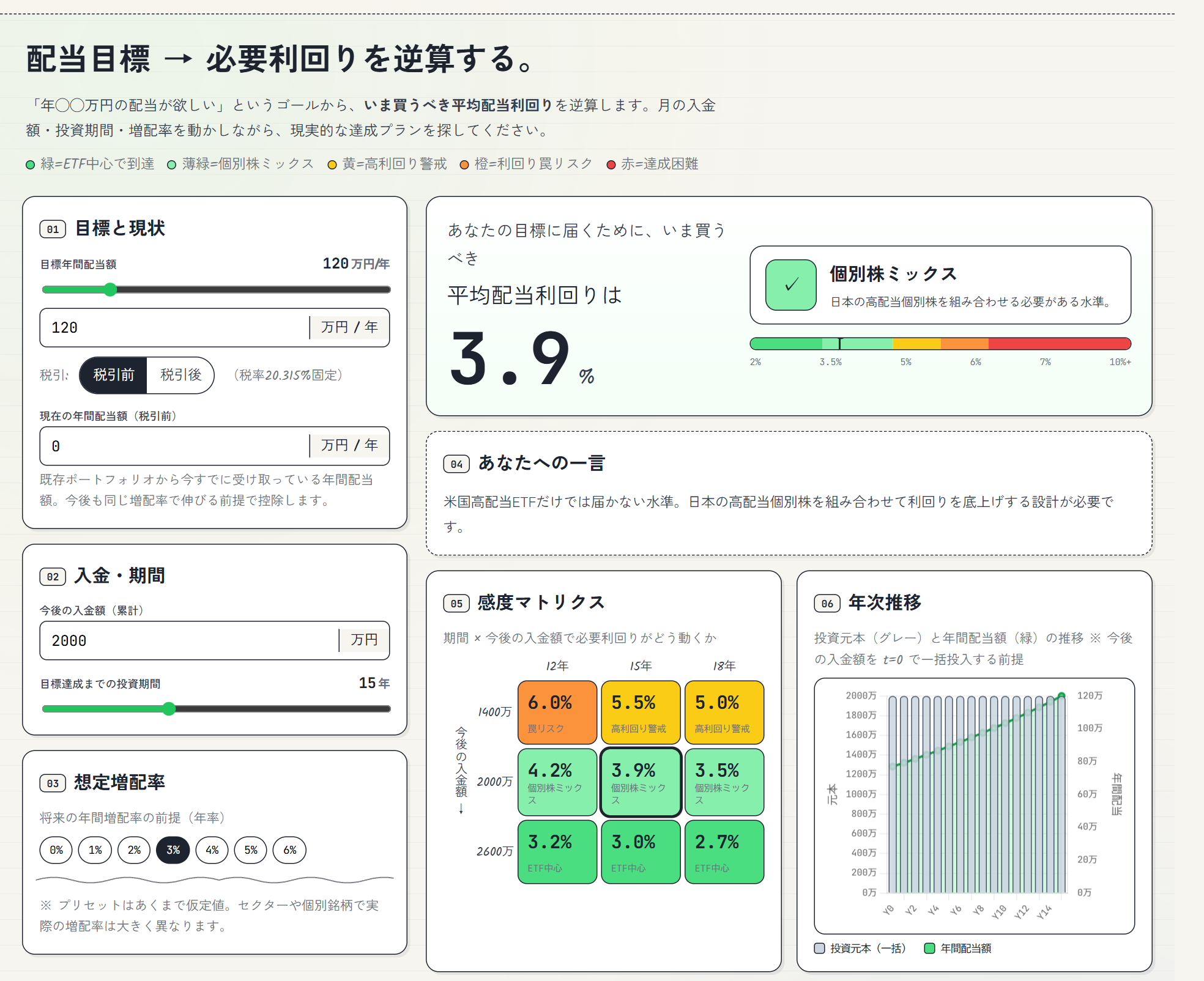Select the 税引前 option

(x=113, y=376)
